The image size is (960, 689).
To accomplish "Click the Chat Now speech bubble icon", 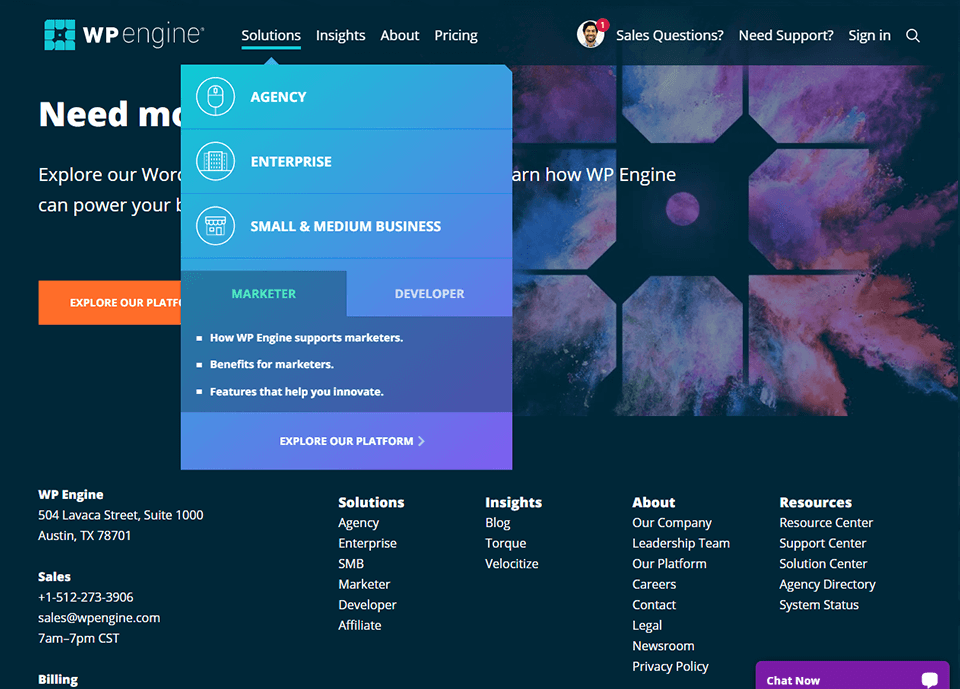I will pyautogui.click(x=929, y=679).
